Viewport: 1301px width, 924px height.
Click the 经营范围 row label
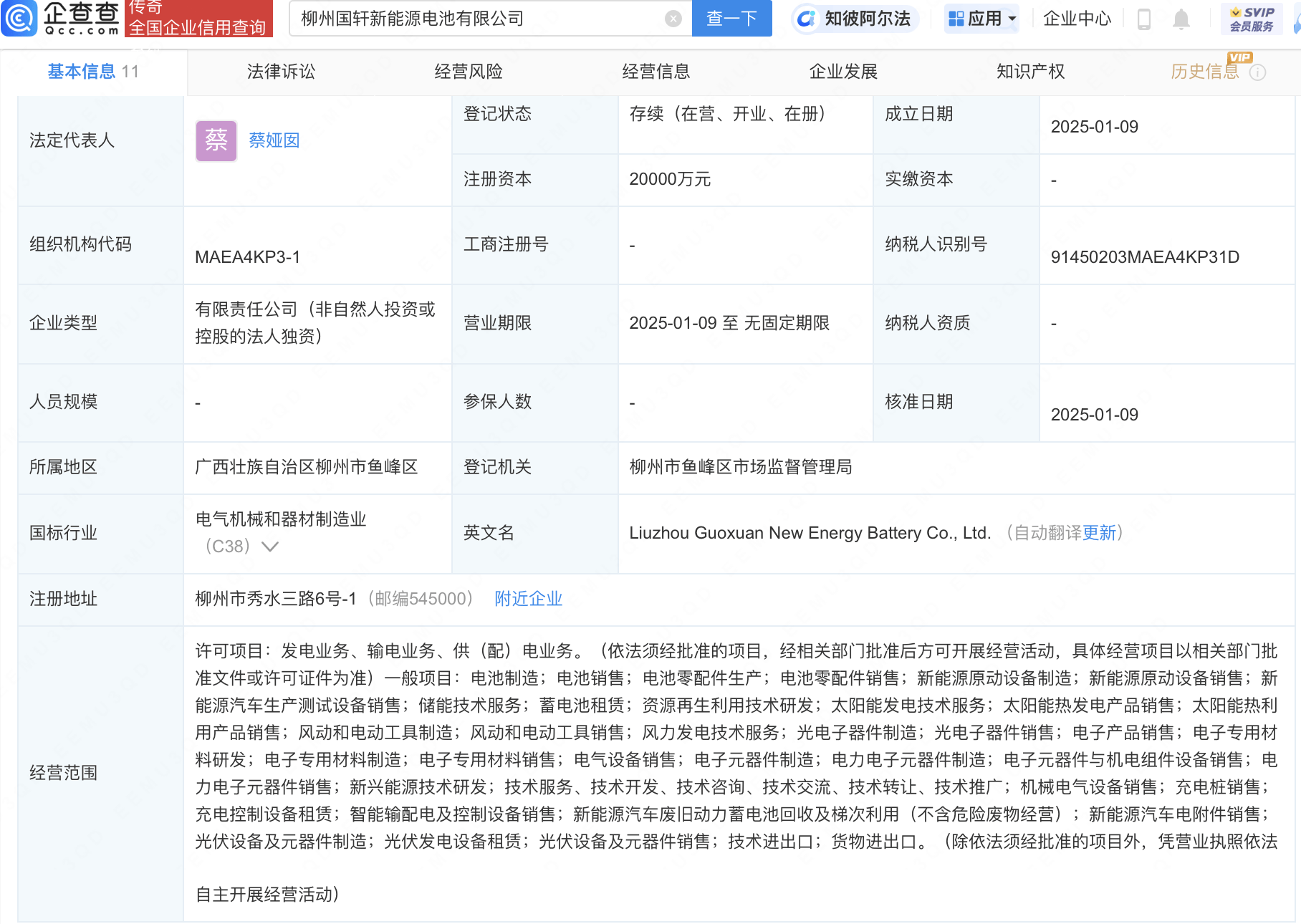coord(63,773)
